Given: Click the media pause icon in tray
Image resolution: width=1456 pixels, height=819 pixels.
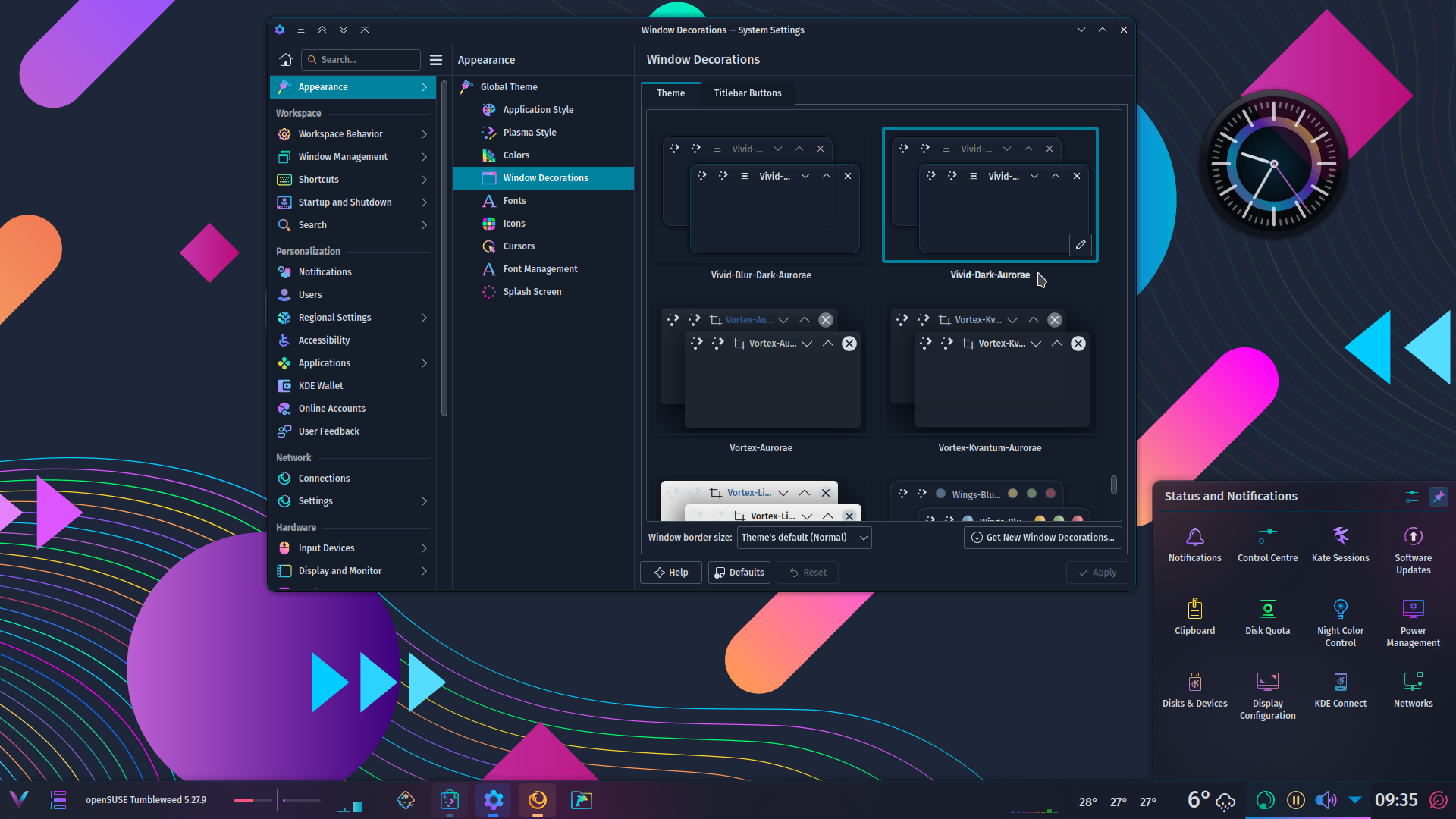Looking at the screenshot, I should [x=1296, y=800].
